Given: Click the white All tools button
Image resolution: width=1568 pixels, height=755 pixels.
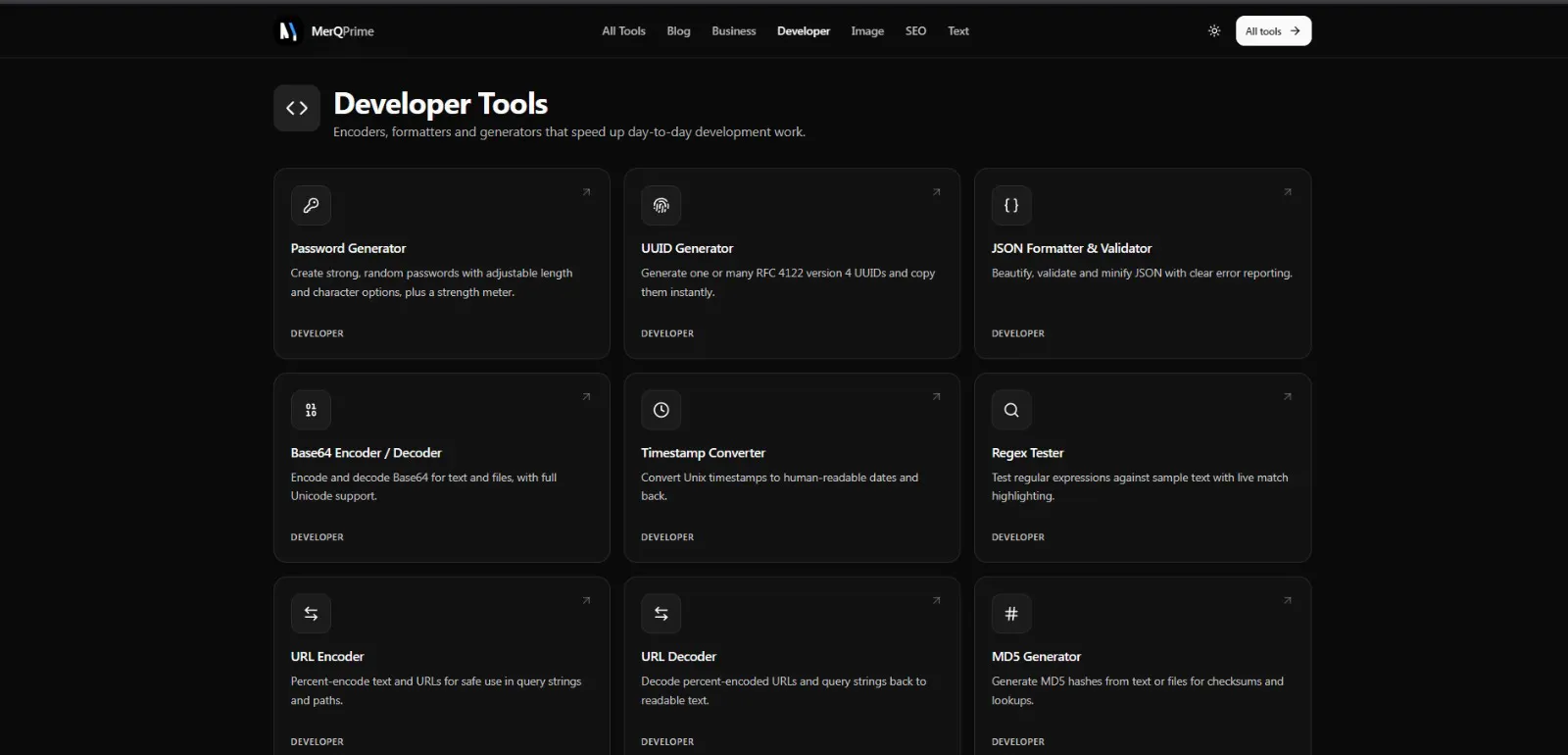Looking at the screenshot, I should tap(1273, 31).
